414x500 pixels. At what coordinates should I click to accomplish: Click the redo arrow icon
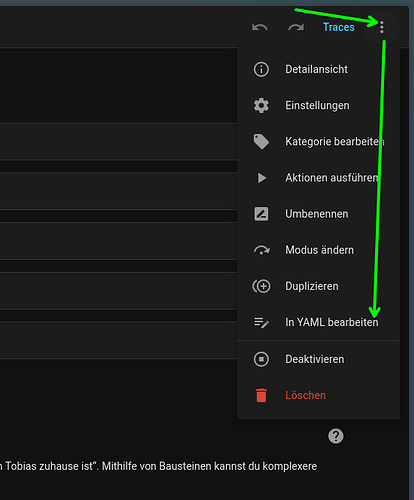point(296,27)
